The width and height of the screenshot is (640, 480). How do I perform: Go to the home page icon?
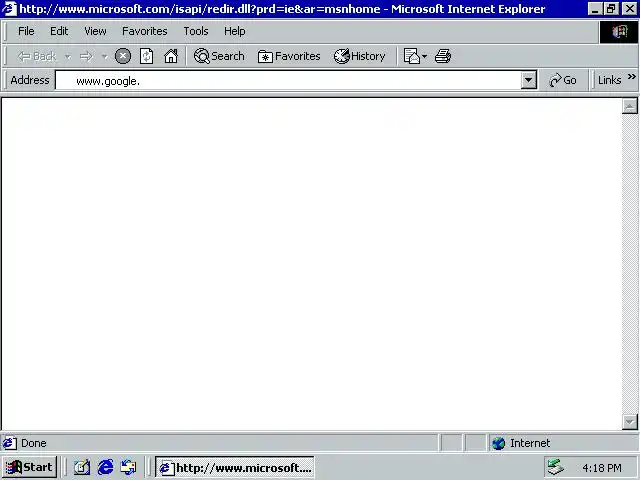coord(171,56)
